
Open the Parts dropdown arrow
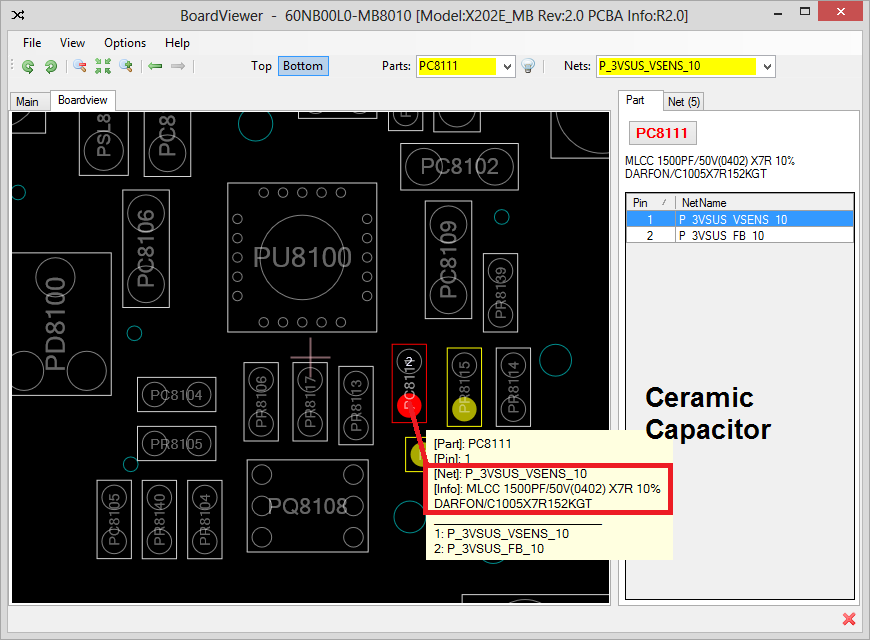pyautogui.click(x=507, y=67)
